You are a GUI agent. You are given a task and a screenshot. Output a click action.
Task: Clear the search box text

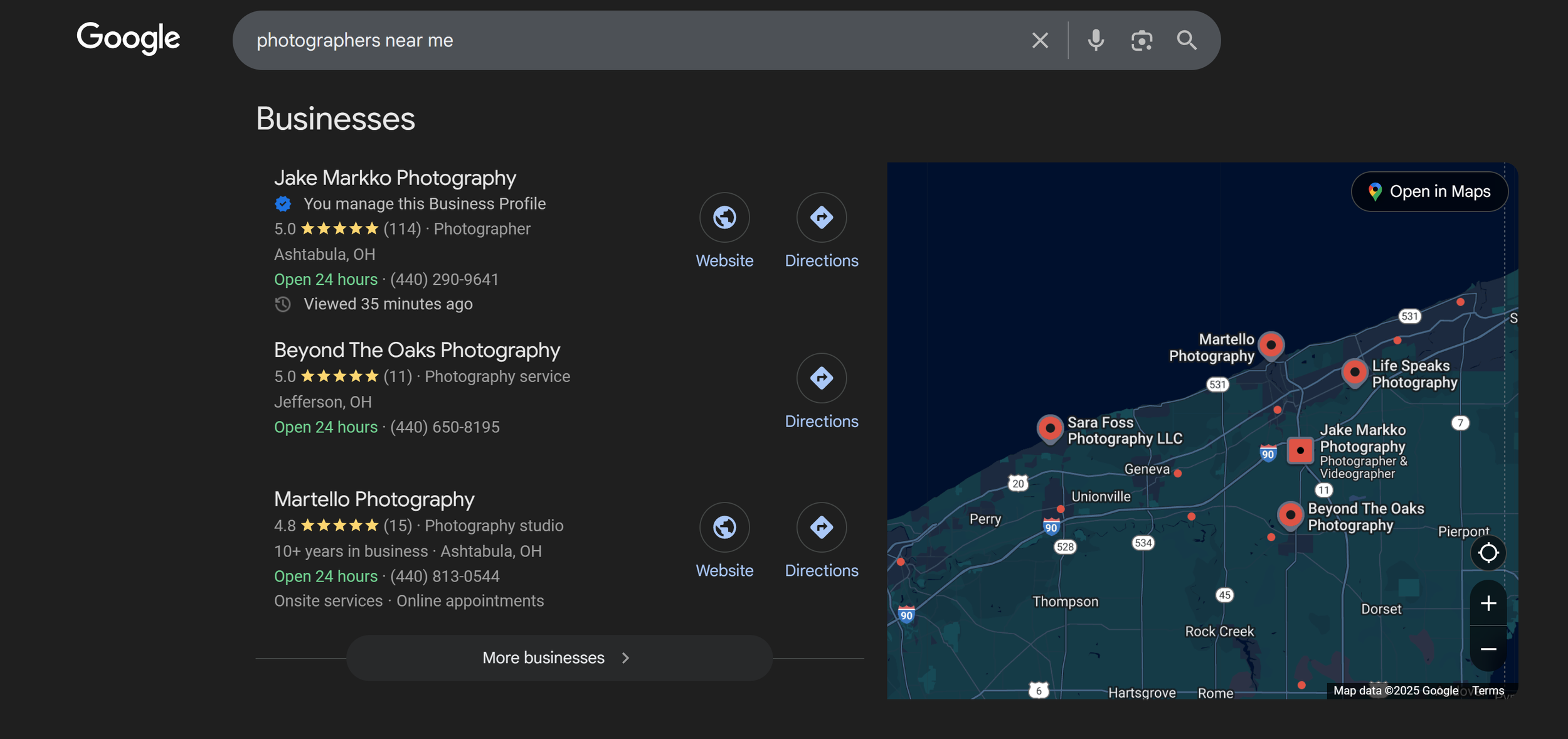[1039, 40]
